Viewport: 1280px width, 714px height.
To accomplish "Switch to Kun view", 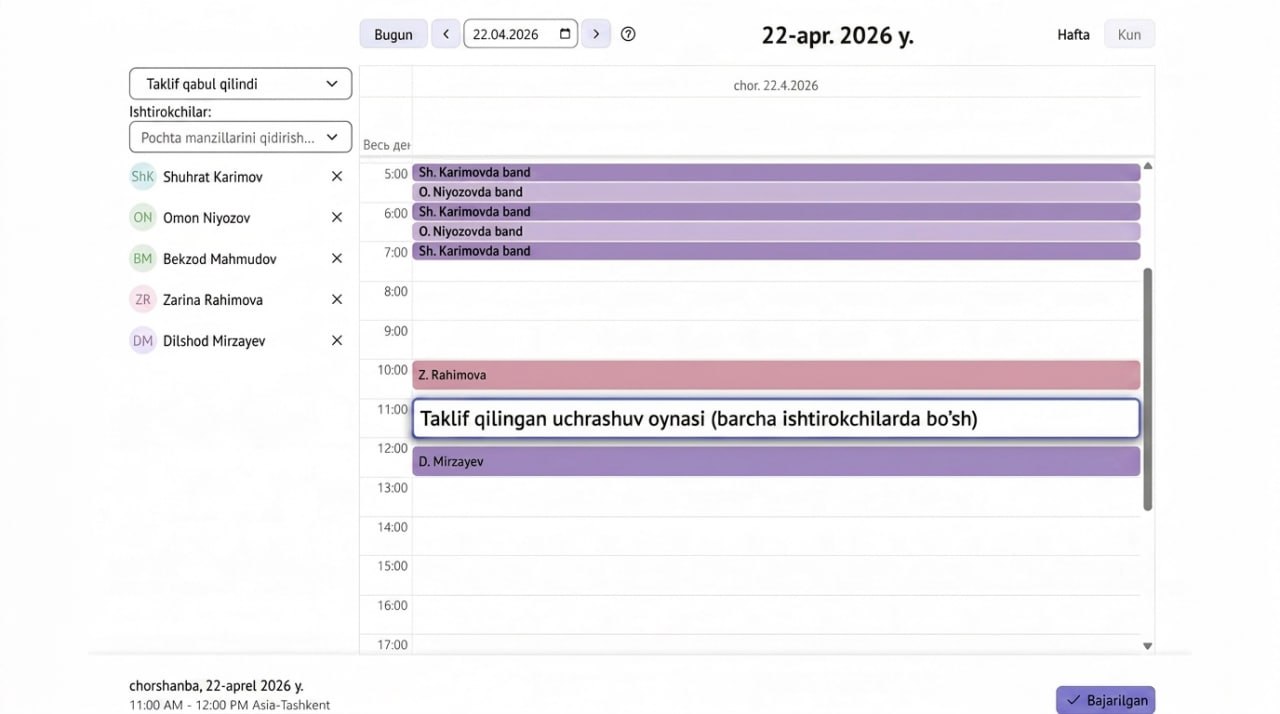I will point(1129,34).
